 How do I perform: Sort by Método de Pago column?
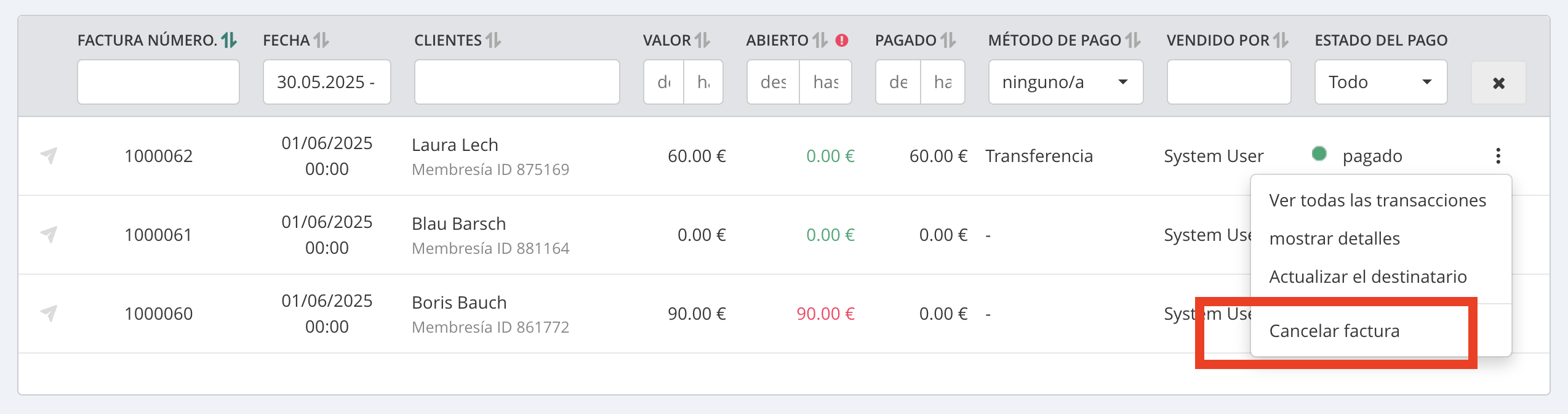1133,41
